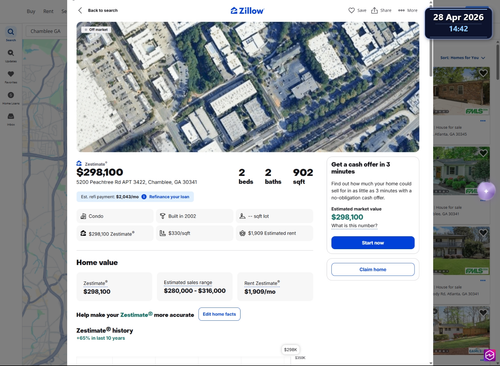The width and height of the screenshot is (500, 366).
Task: Favorite the second listing card heart
Action: pos(483,153)
